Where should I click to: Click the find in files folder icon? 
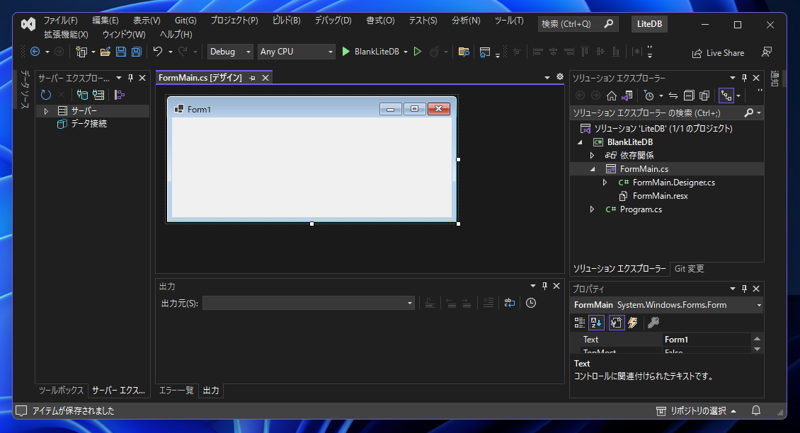click(x=463, y=52)
